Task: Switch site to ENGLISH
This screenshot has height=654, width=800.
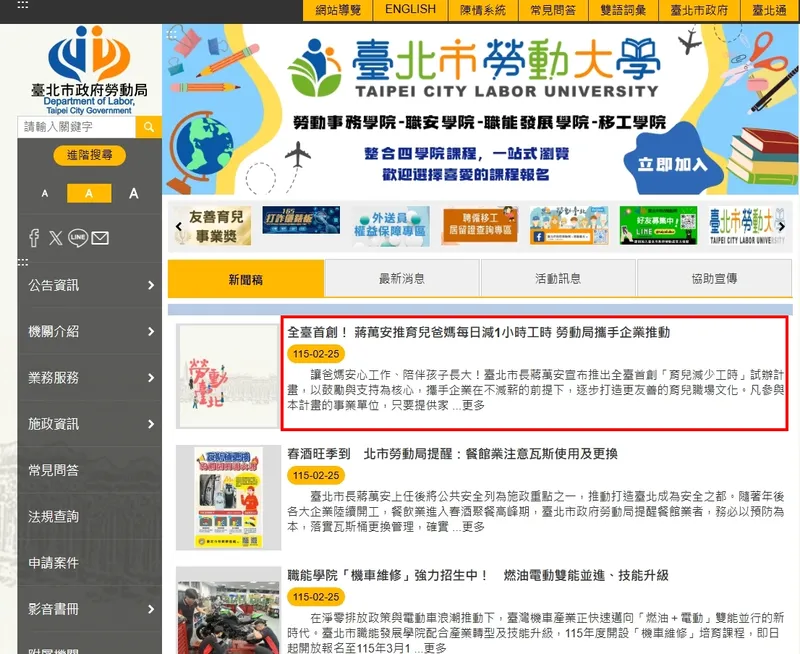Action: (x=410, y=10)
